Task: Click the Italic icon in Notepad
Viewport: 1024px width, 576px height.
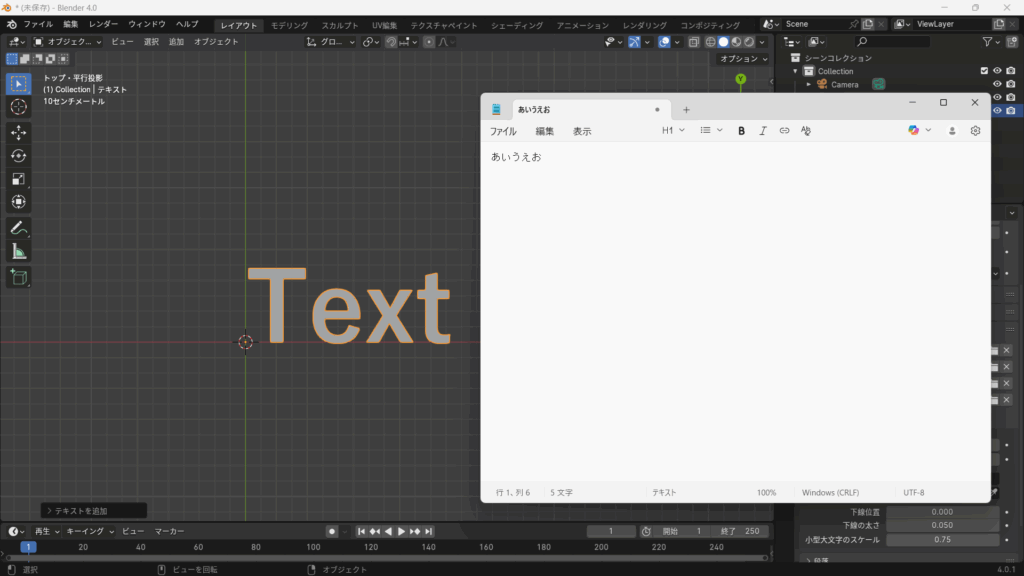Action: tap(763, 131)
